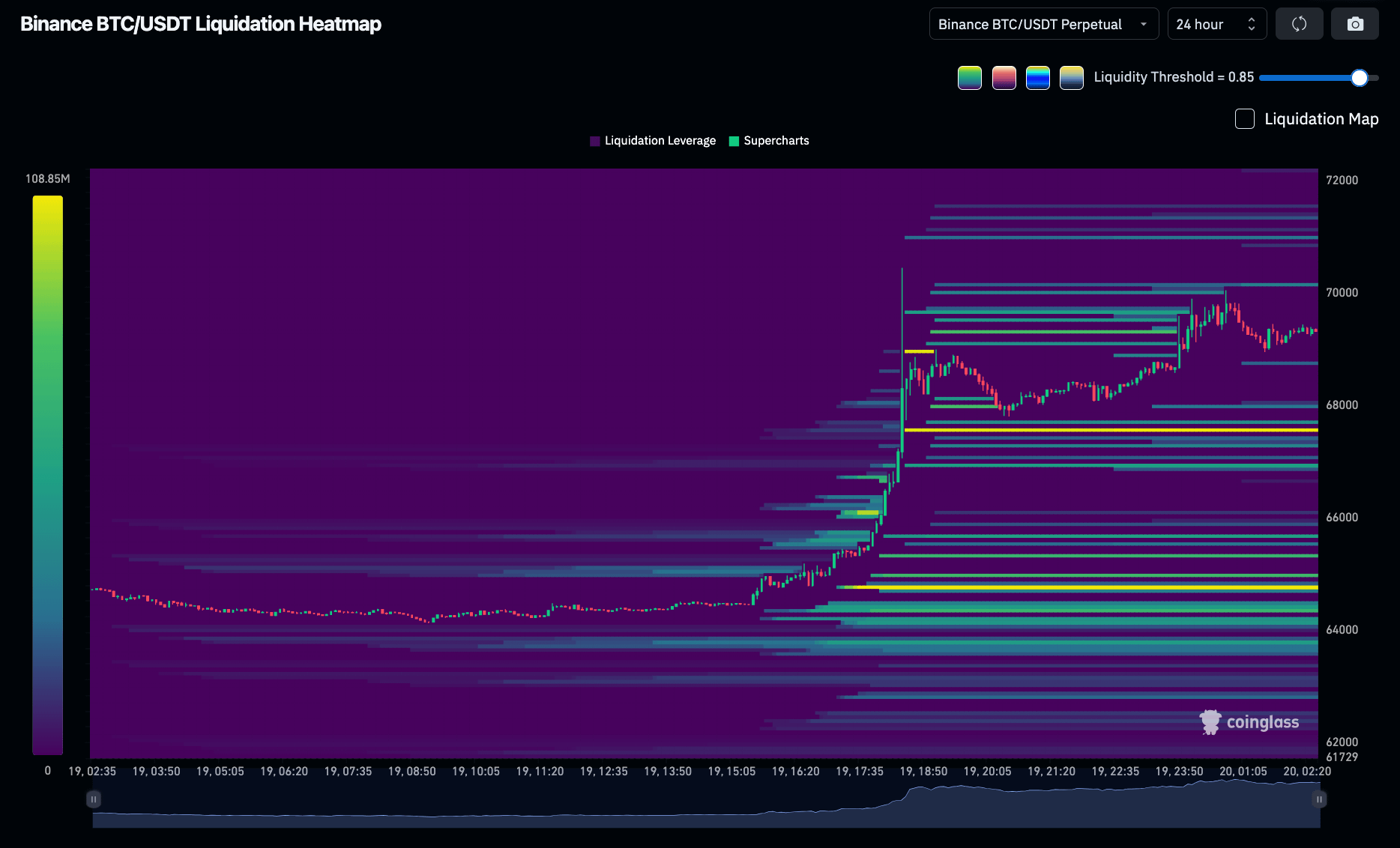The height and width of the screenshot is (848, 1400).
Task: Open the 24 hour timeframe selector
Action: (x=1217, y=24)
